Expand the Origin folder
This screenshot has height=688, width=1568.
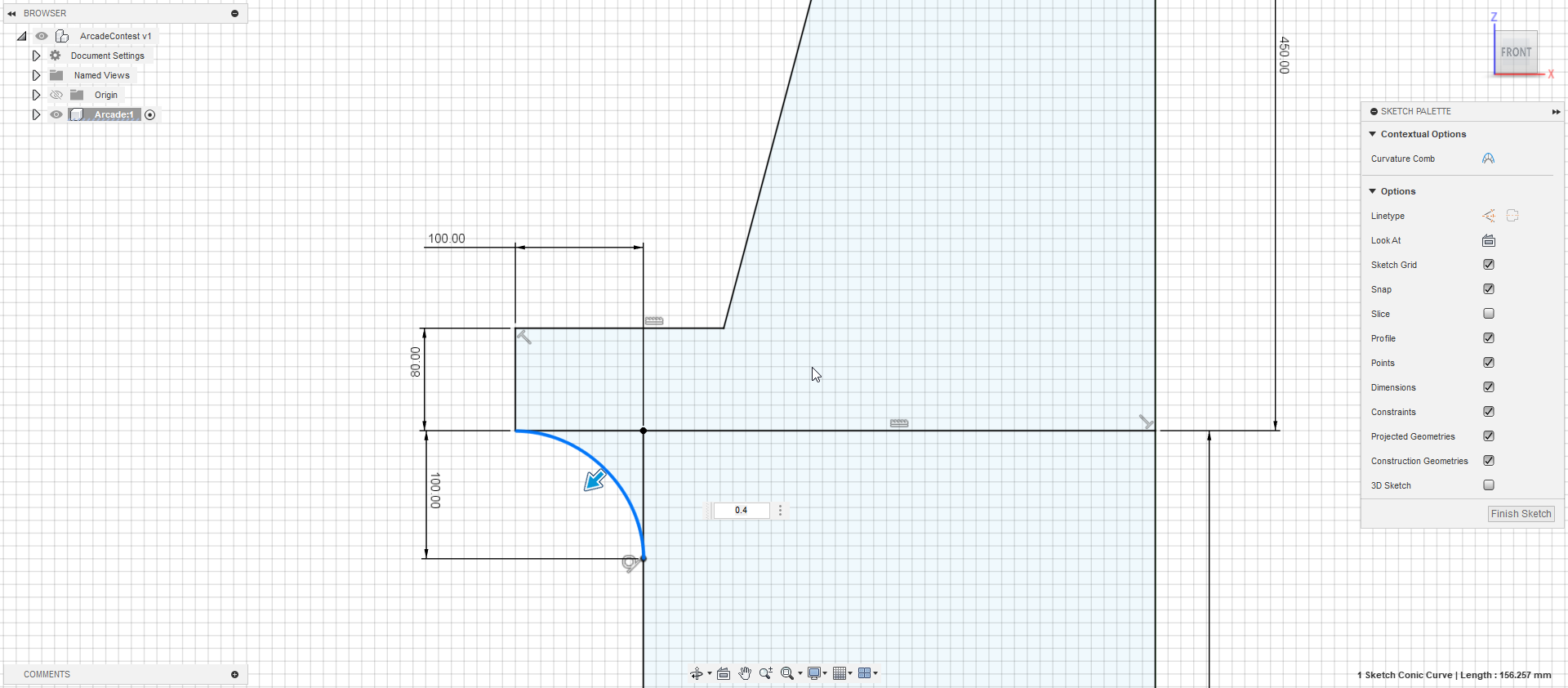click(x=36, y=95)
